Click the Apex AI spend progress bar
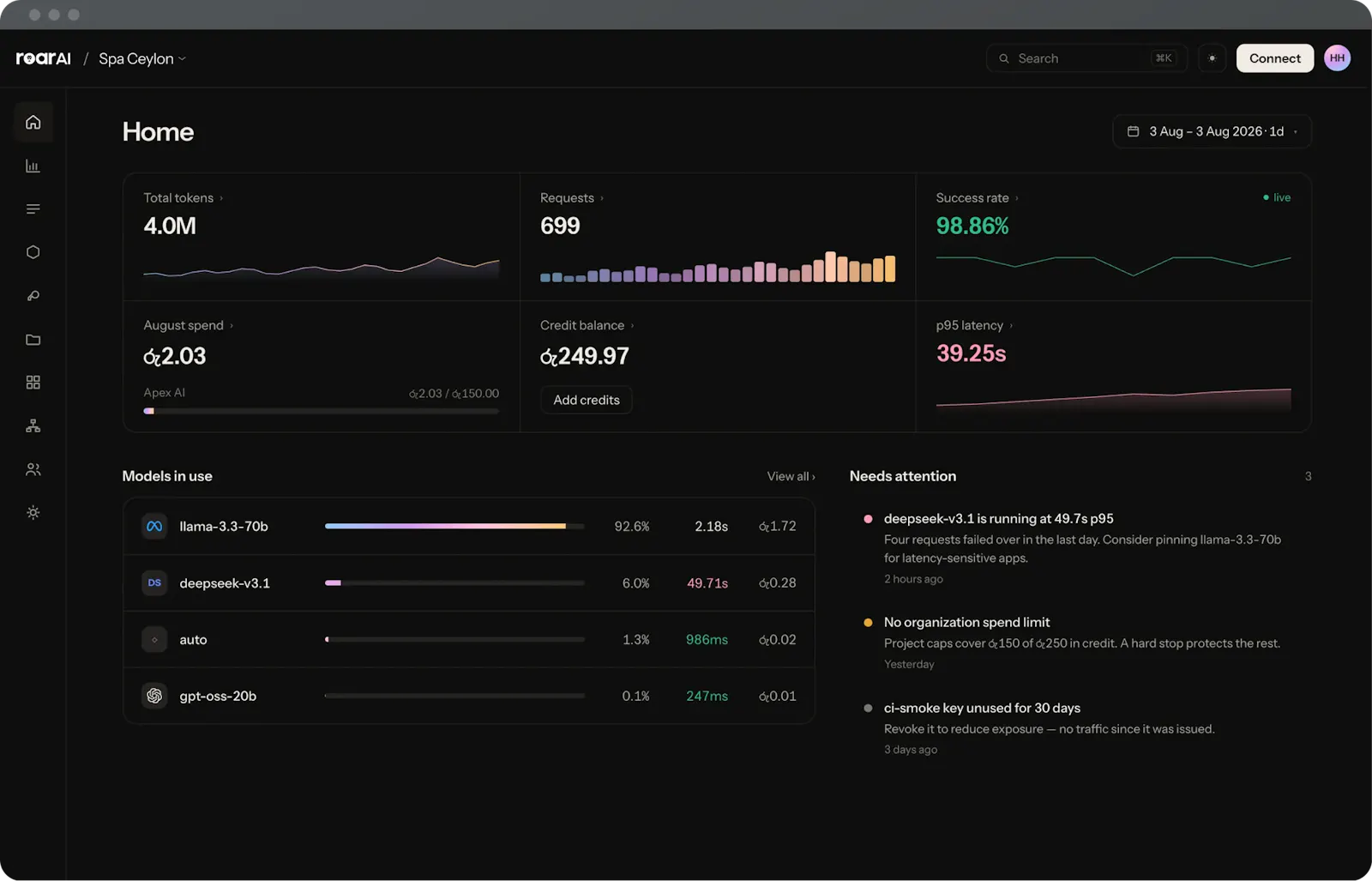 coord(322,411)
